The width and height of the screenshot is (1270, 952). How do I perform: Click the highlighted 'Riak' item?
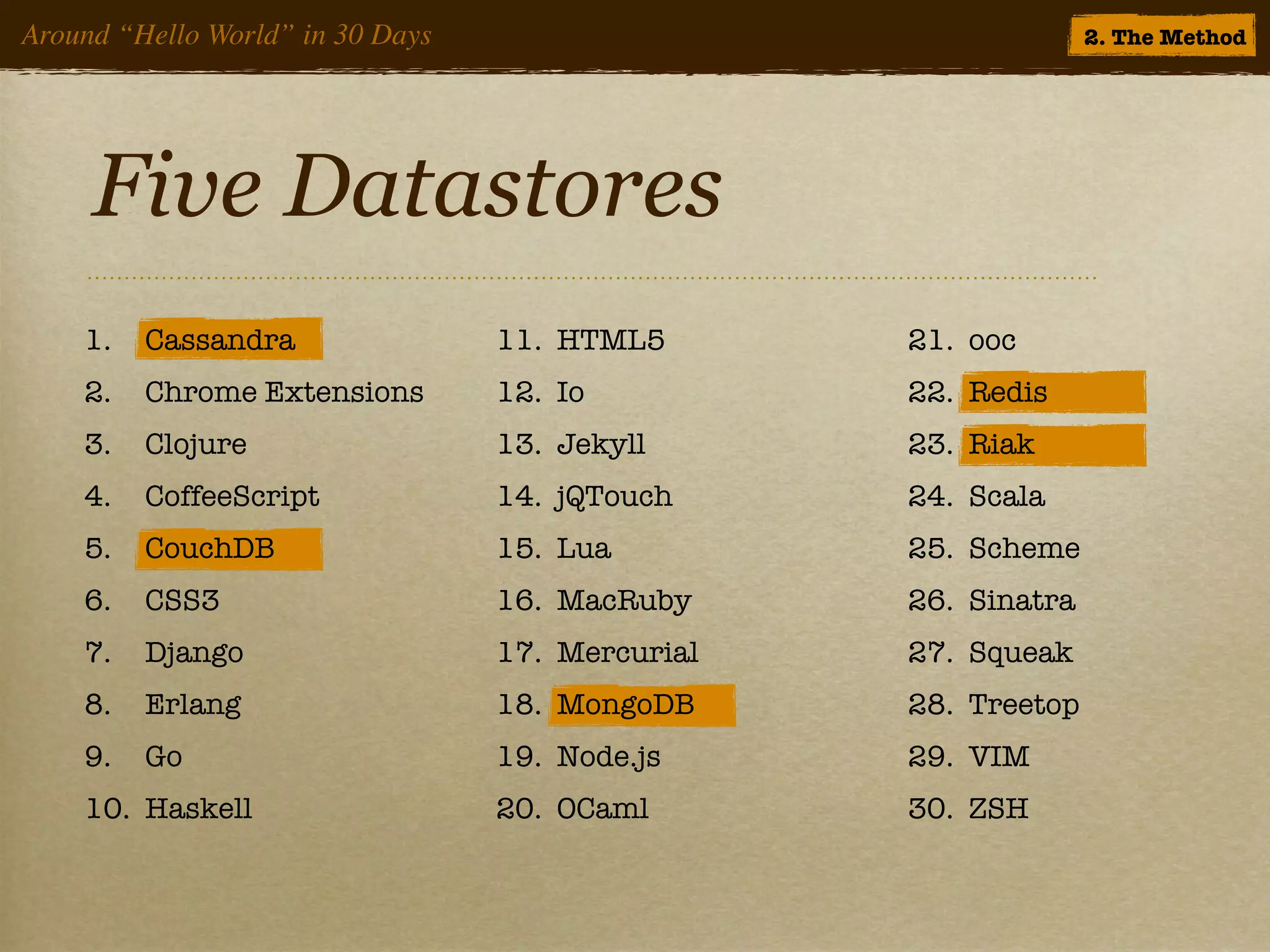tap(1052, 444)
